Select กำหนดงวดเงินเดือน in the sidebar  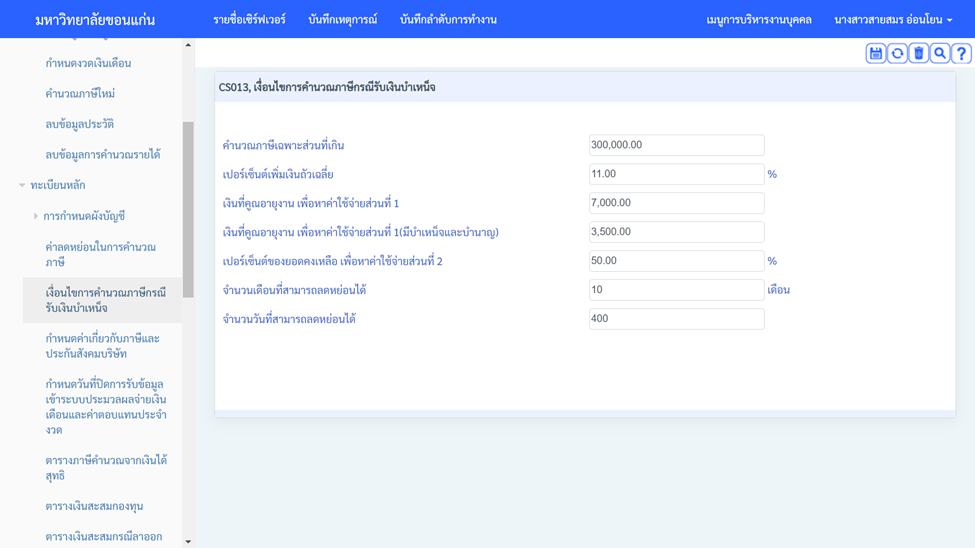coord(88,63)
